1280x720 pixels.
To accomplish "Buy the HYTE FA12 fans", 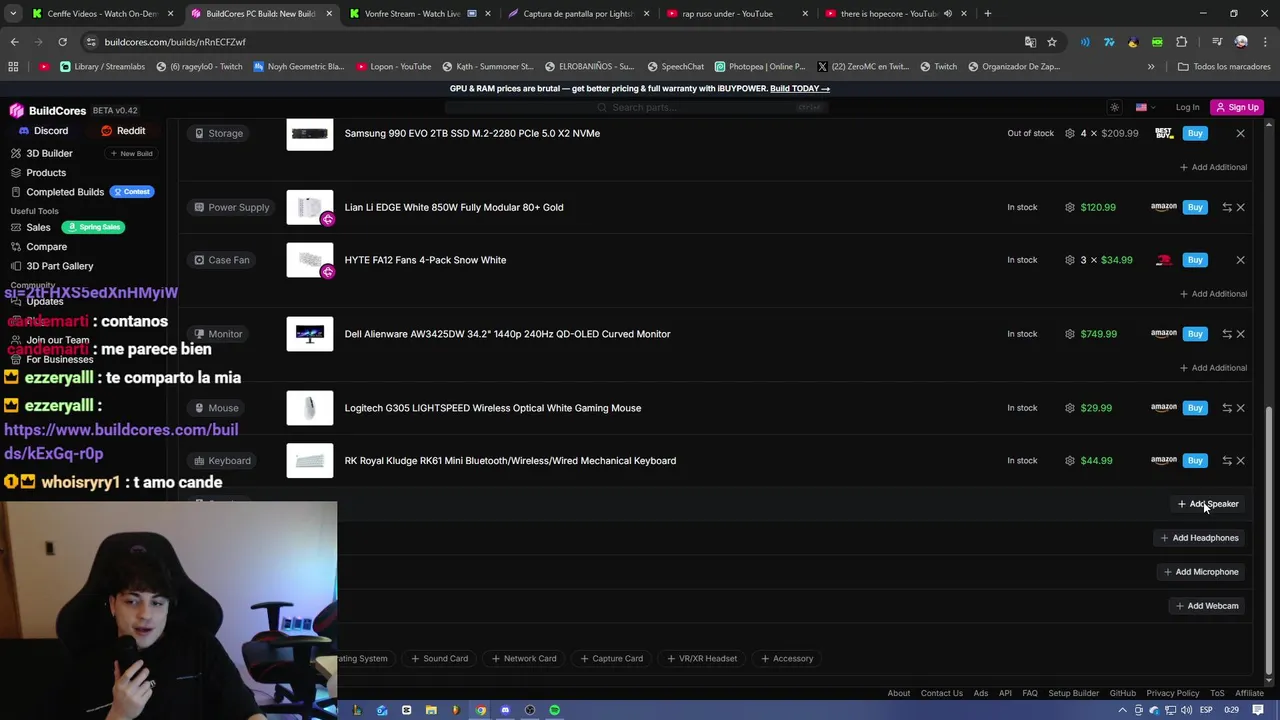I will 1195,260.
